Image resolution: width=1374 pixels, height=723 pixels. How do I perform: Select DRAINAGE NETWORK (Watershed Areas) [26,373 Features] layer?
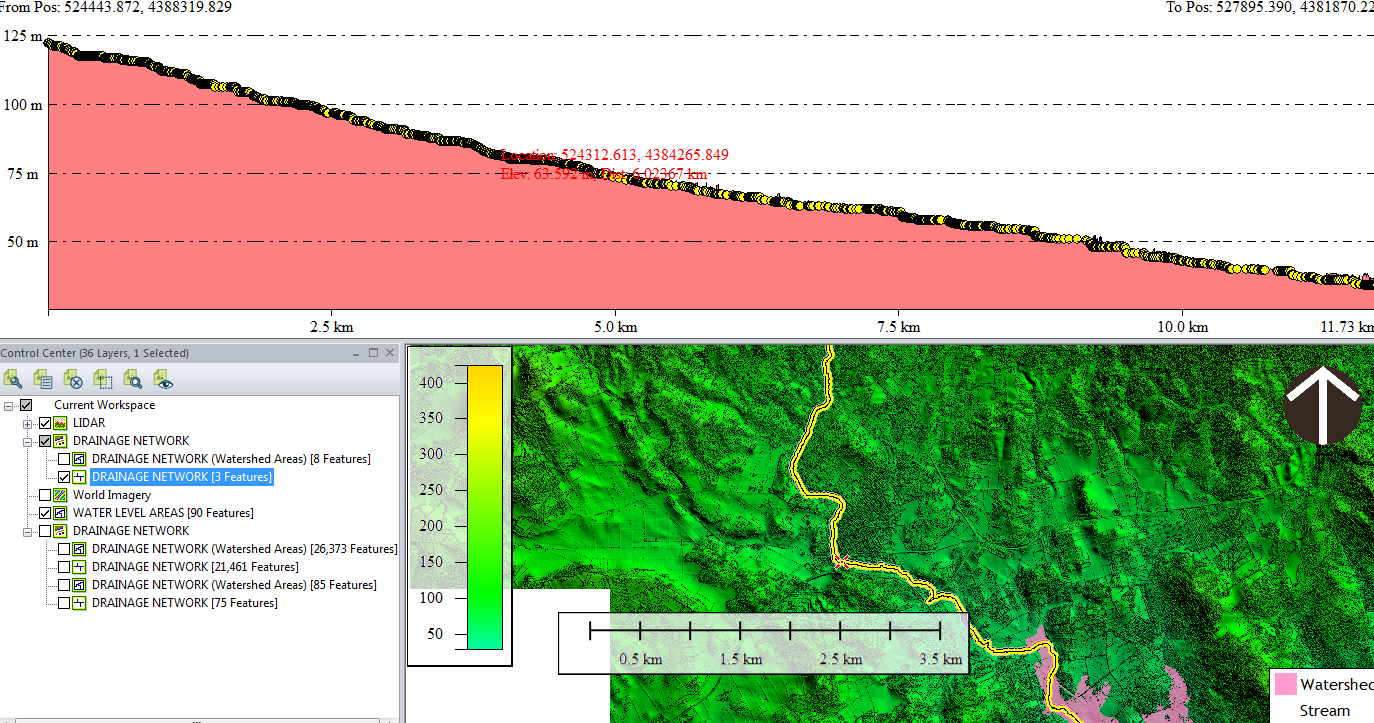point(244,549)
